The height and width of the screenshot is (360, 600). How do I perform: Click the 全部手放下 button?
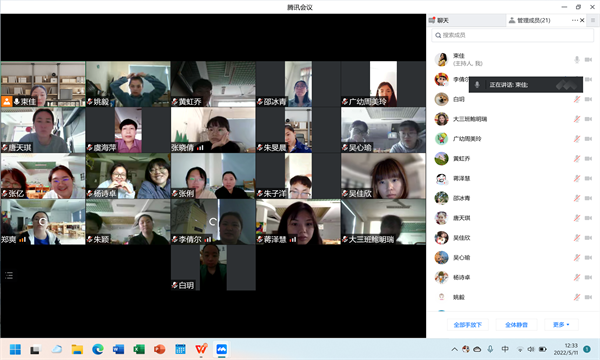click(468, 325)
